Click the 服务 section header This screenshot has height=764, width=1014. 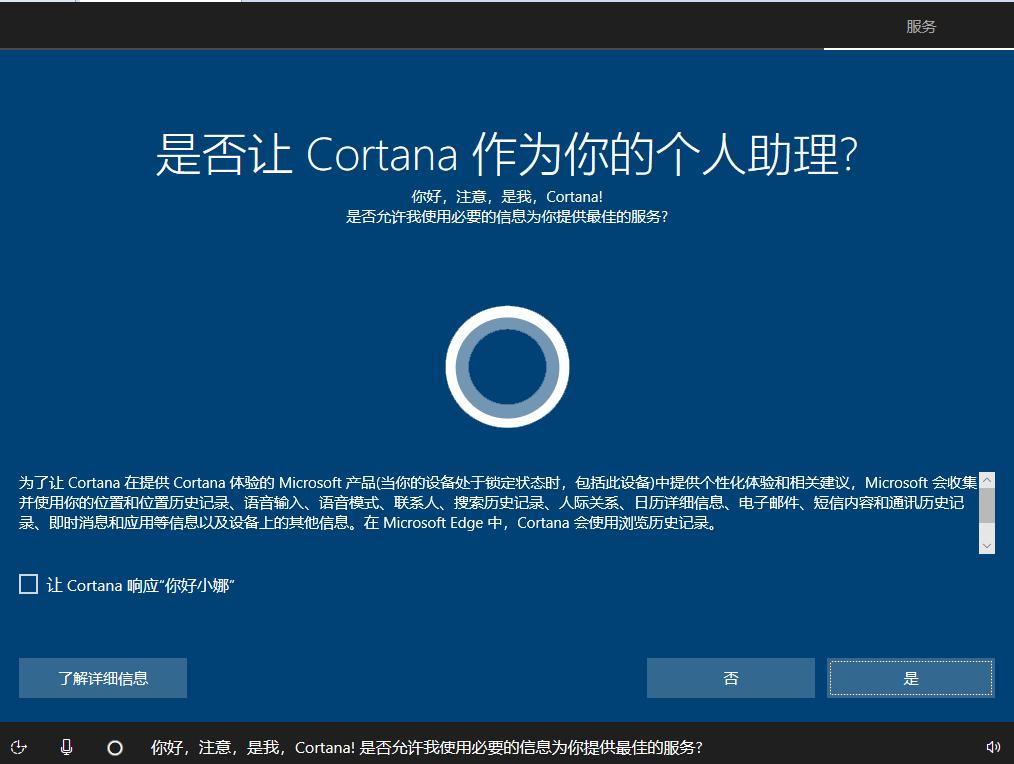[921, 27]
